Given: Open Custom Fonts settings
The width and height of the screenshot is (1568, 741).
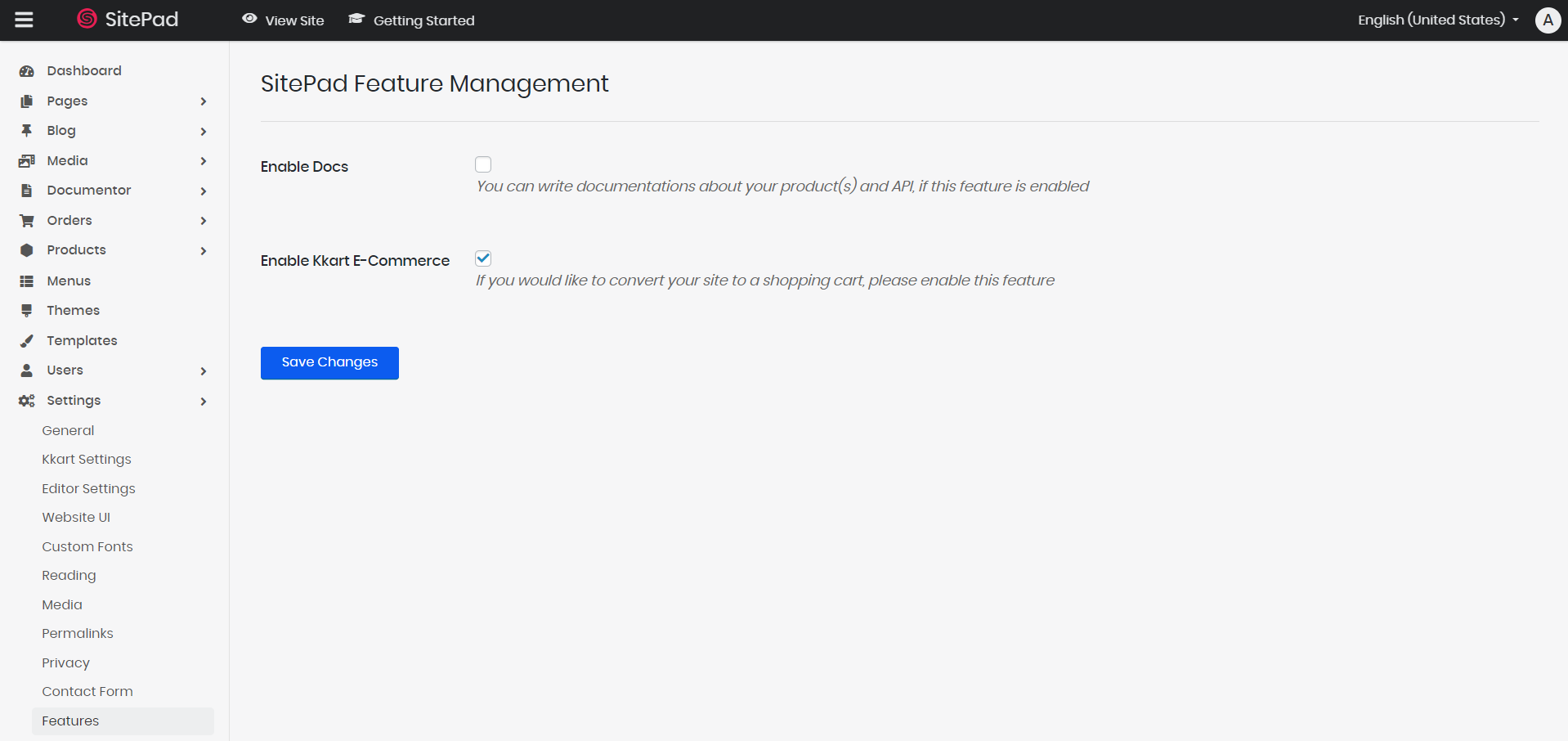Looking at the screenshot, I should pos(87,546).
